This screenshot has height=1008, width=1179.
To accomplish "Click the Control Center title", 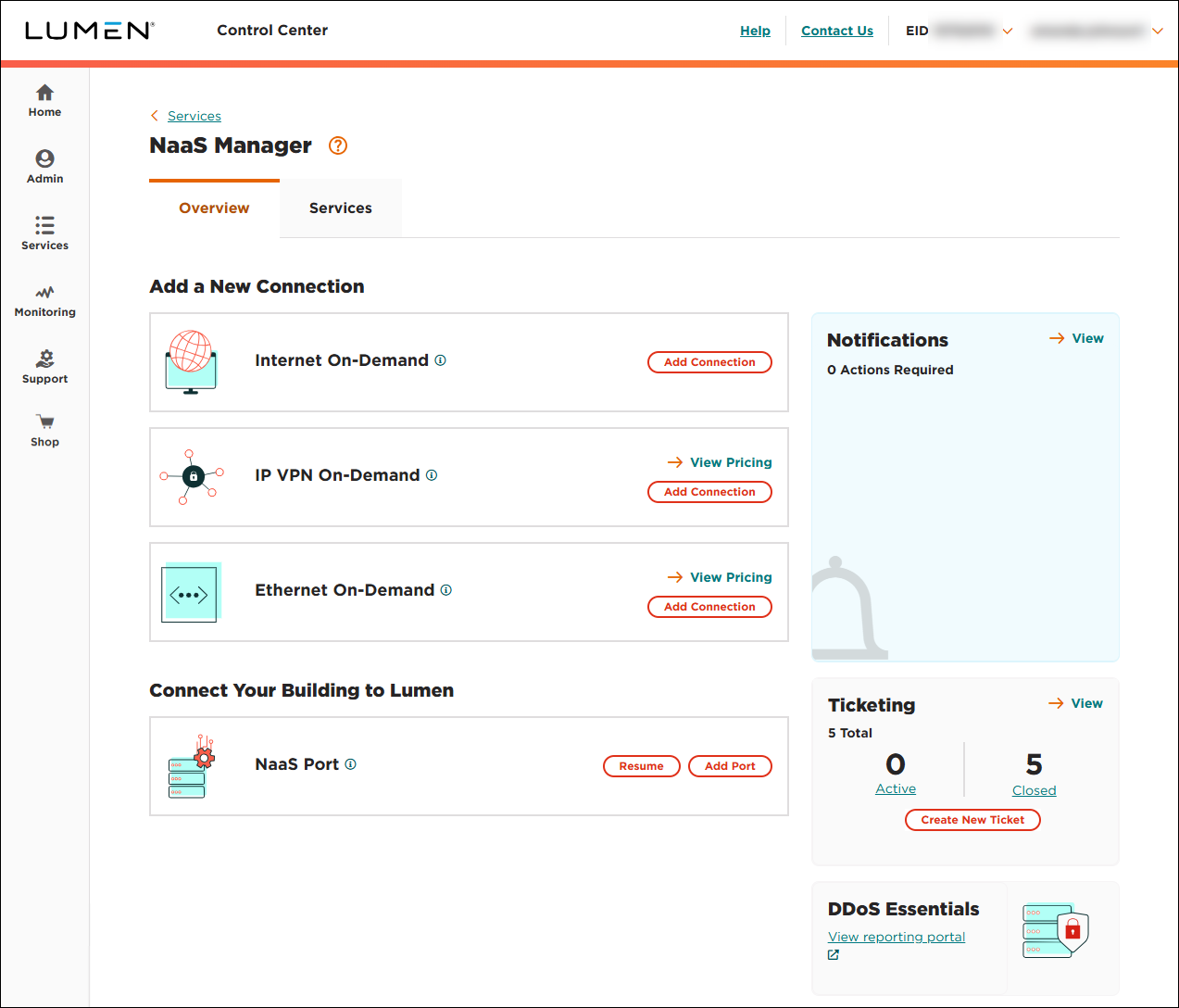I will click(x=272, y=31).
